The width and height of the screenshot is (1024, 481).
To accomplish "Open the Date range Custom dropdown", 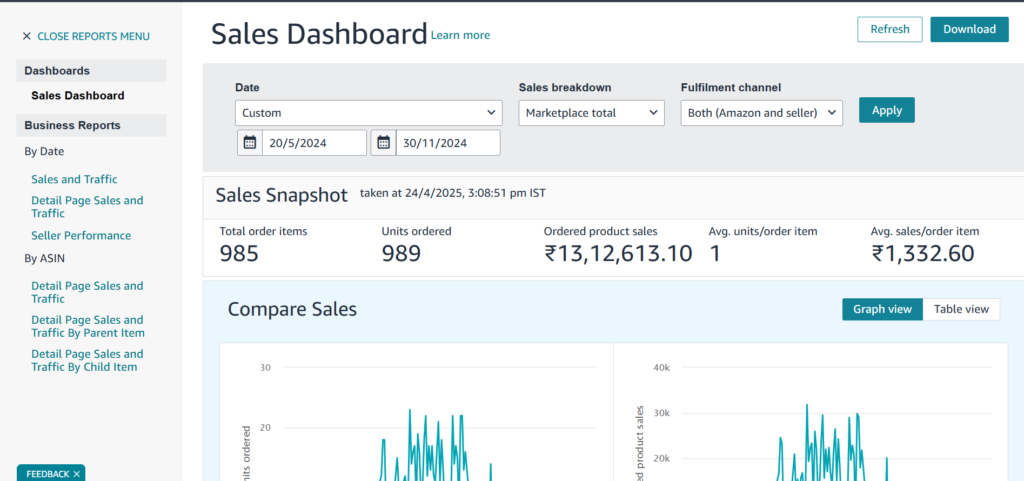I will [368, 113].
